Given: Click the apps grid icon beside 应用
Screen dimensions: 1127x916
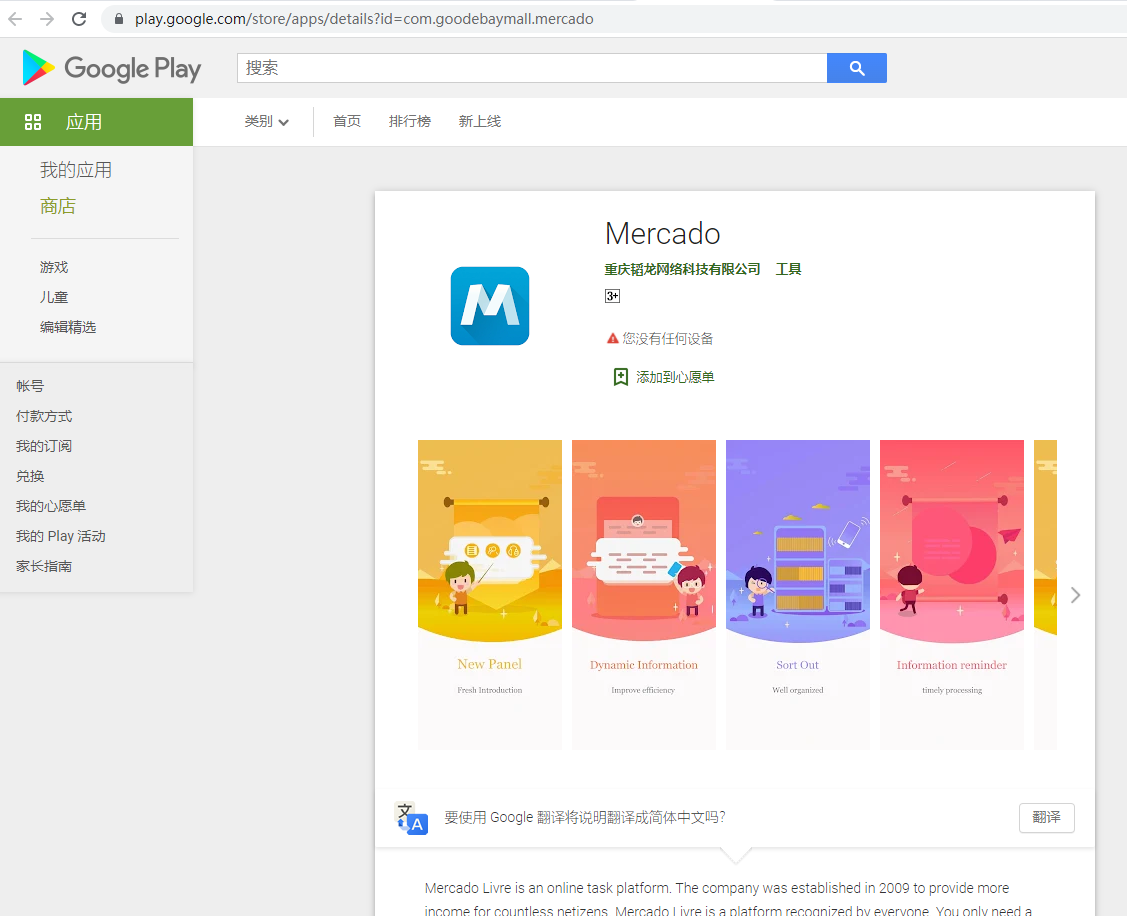Looking at the screenshot, I should 33,122.
